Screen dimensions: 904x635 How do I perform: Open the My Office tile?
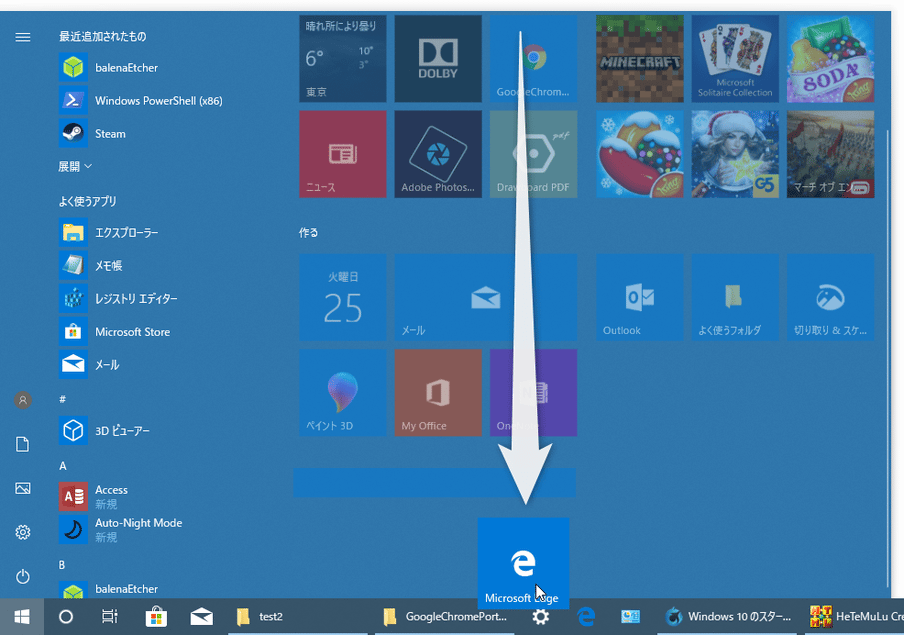pos(438,392)
